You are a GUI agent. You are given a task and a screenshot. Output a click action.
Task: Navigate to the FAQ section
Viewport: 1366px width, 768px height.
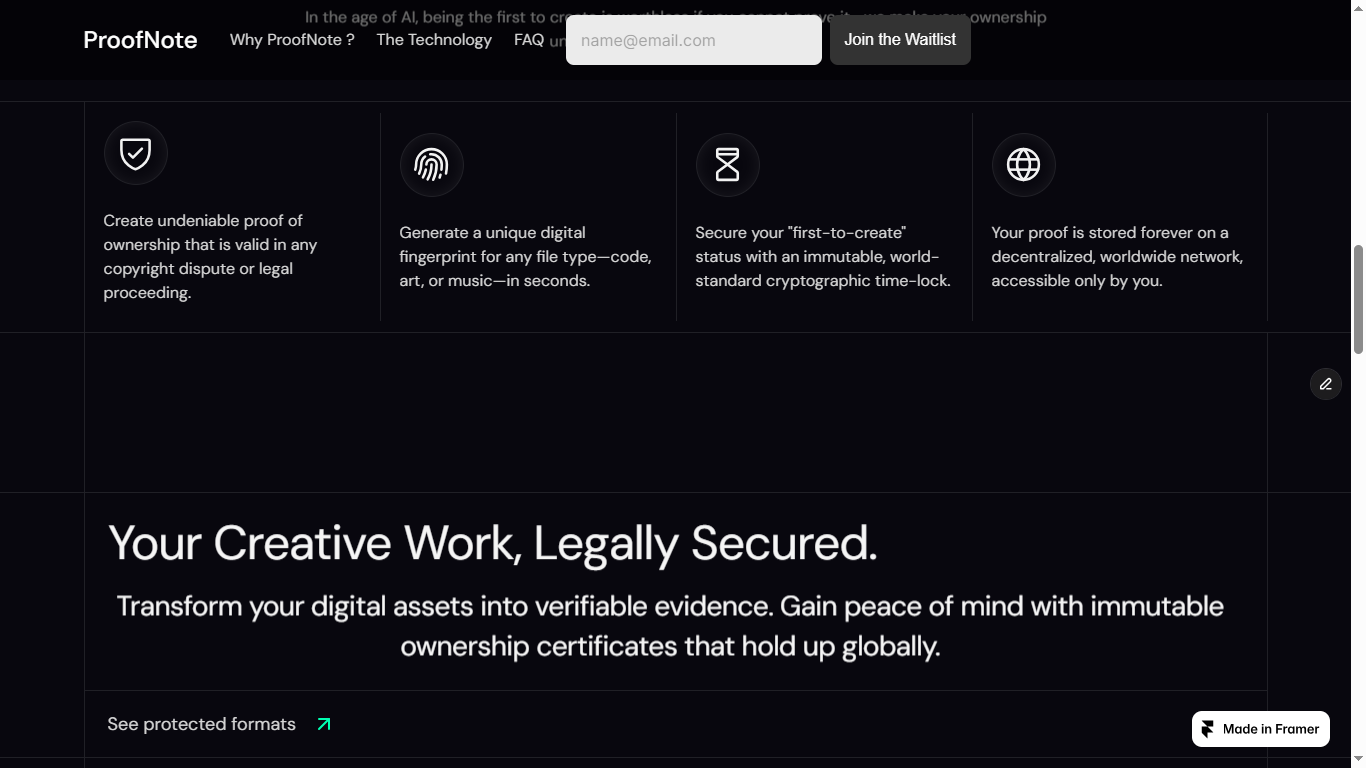click(x=529, y=40)
